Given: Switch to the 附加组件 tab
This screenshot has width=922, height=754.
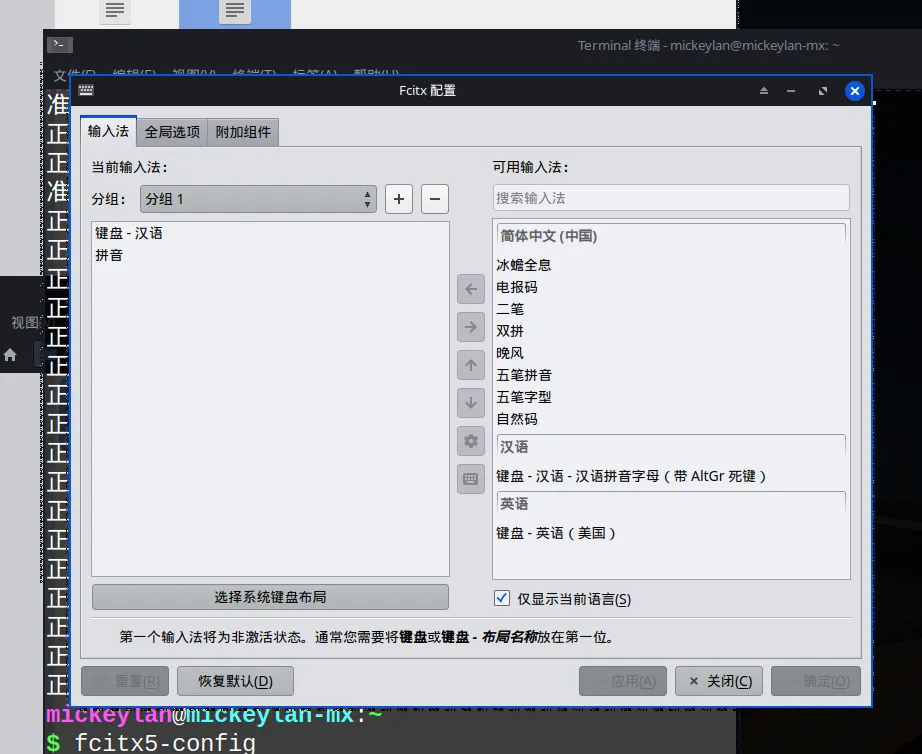Looking at the screenshot, I should point(243,132).
